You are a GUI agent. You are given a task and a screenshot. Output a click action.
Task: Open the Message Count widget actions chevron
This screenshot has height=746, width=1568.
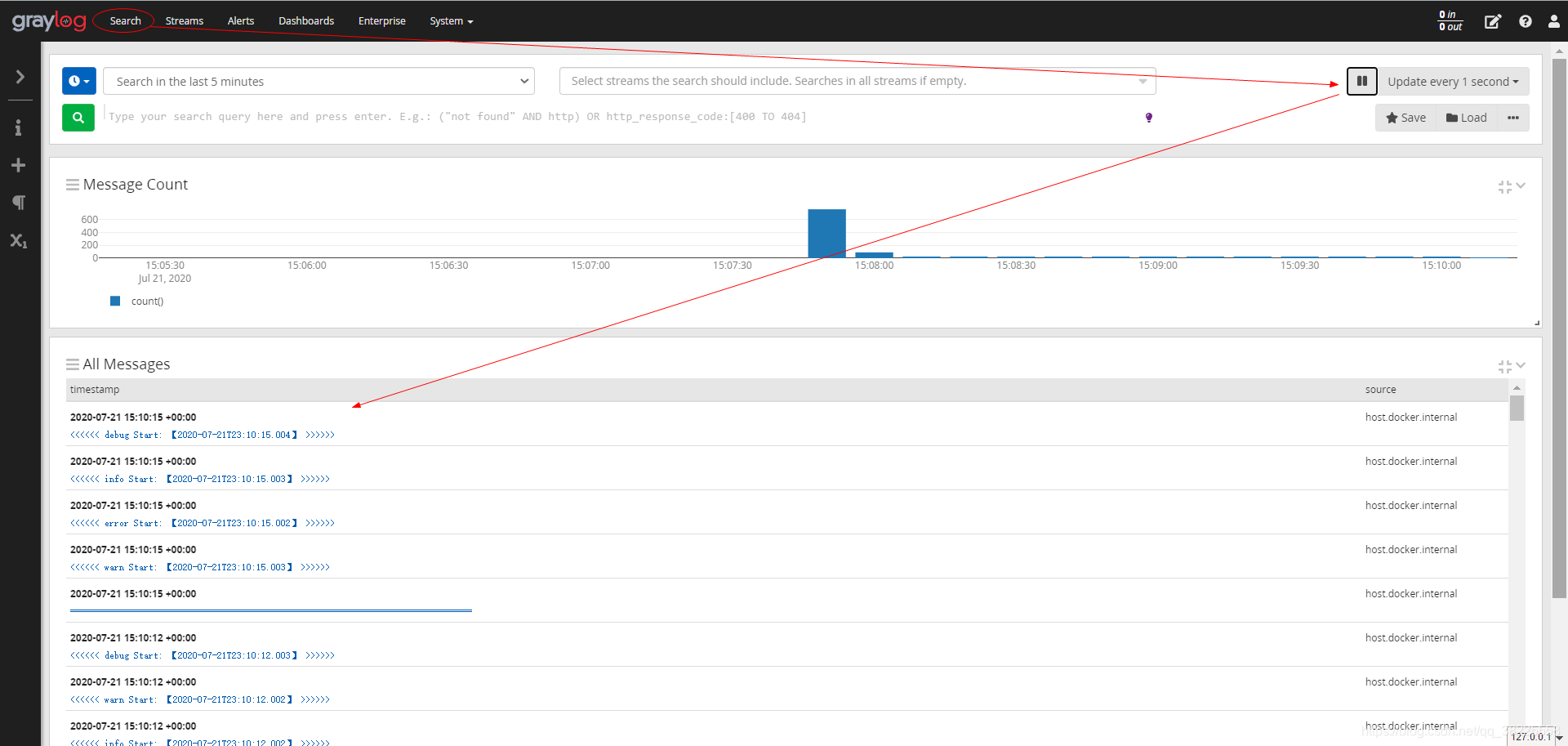point(1521,185)
